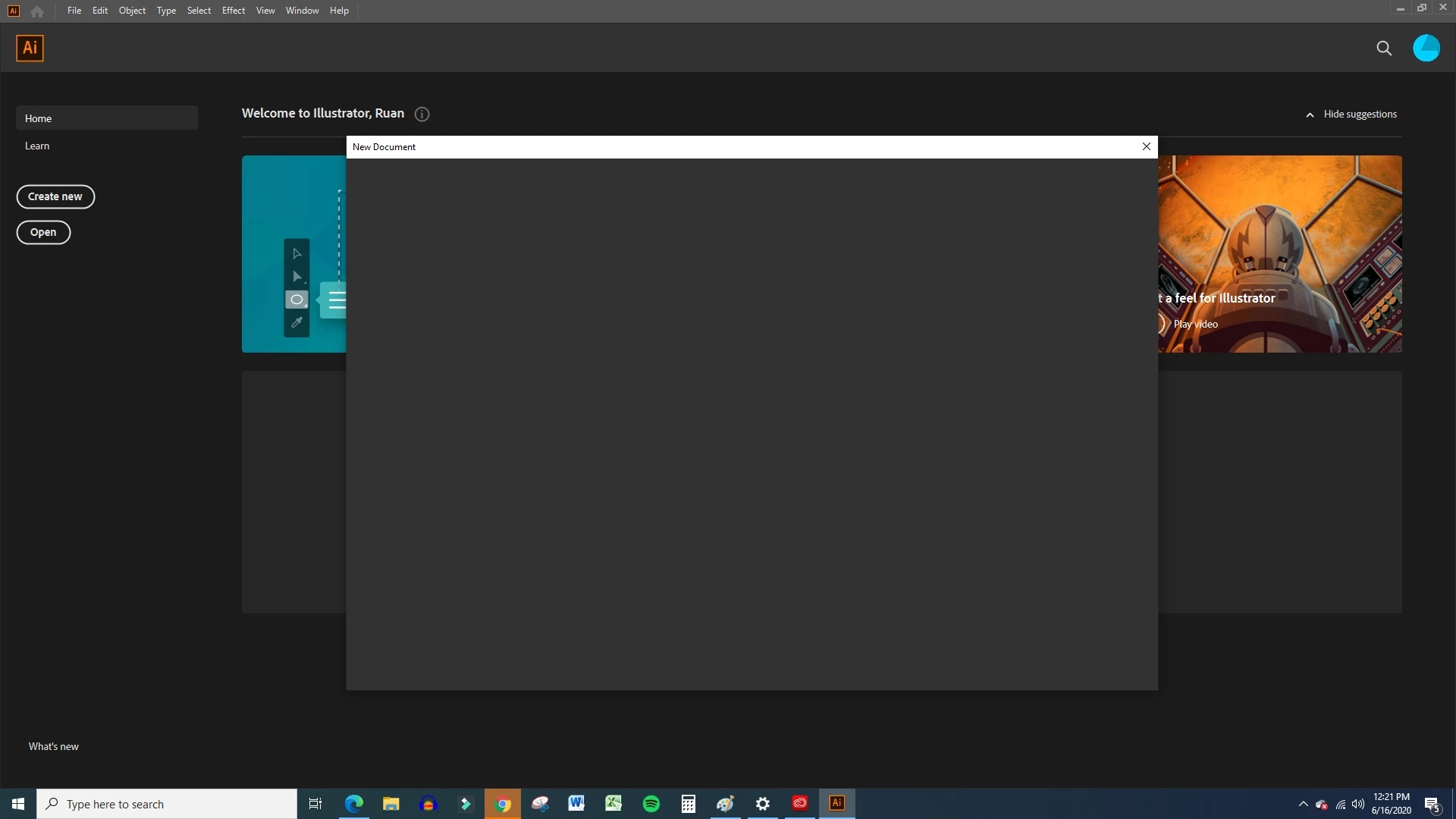Open the search magnifier icon
1456x819 pixels.
[1384, 49]
